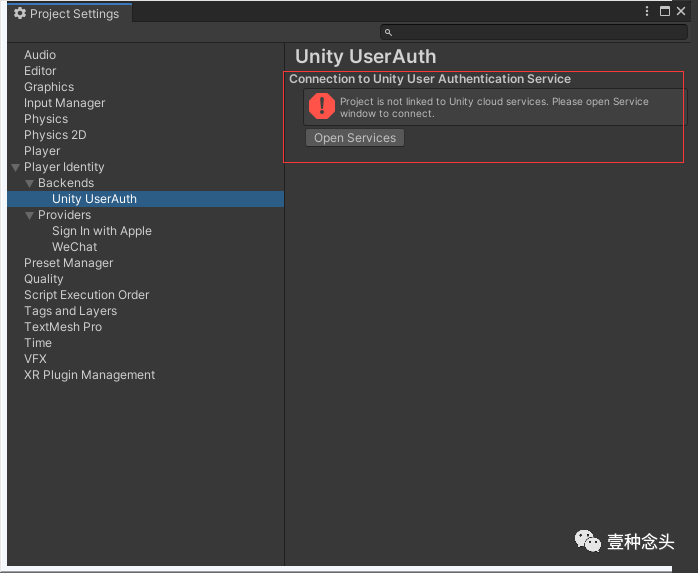698x573 pixels.
Task: Click the magnifier search icon
Action: pos(388,33)
